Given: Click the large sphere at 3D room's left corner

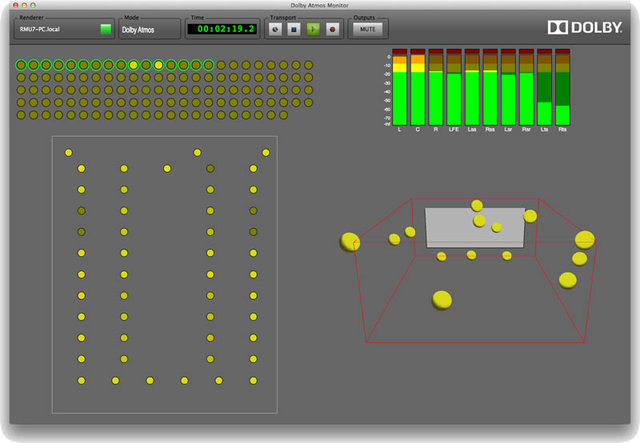Looking at the screenshot, I should pyautogui.click(x=350, y=242).
